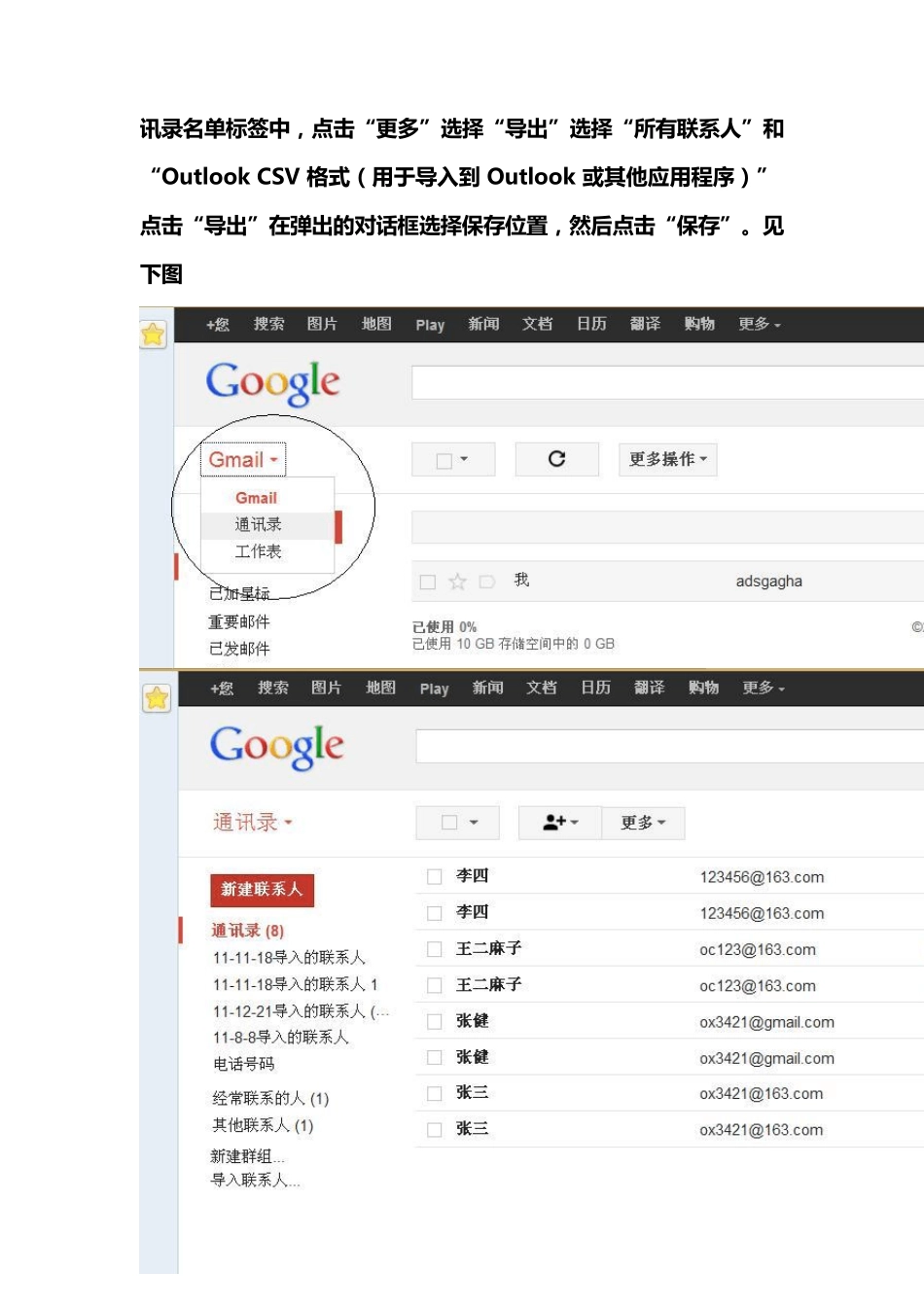
Task: Check the first 张三 contact checkbox
Action: [435, 1093]
